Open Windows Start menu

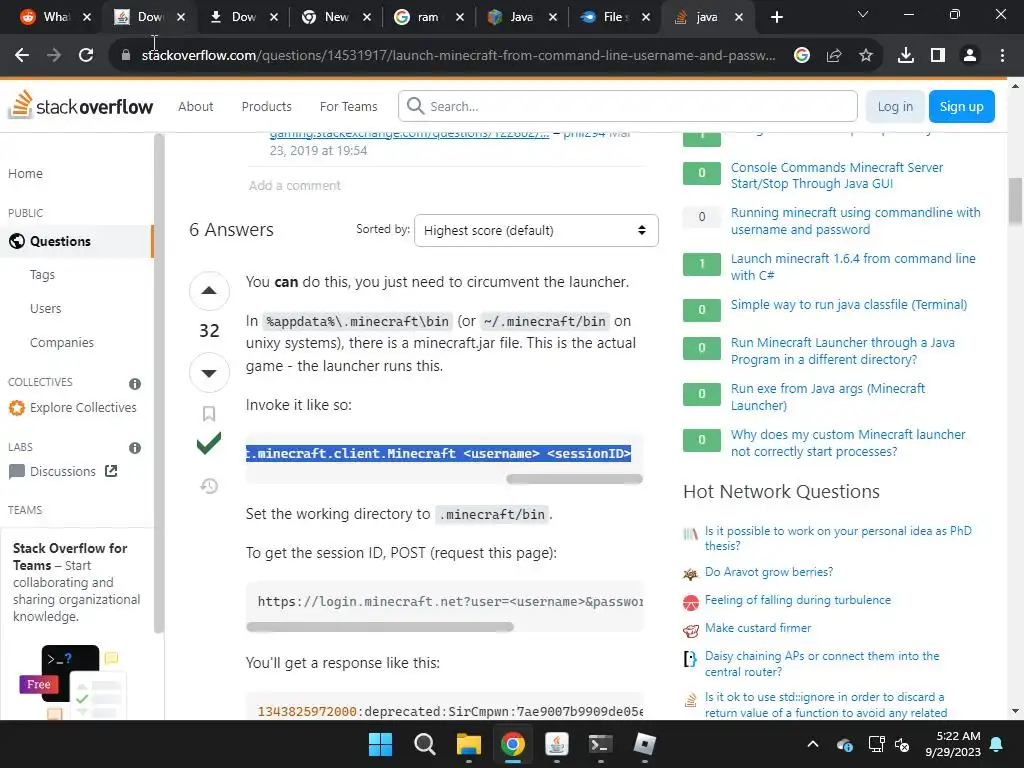pyautogui.click(x=380, y=744)
